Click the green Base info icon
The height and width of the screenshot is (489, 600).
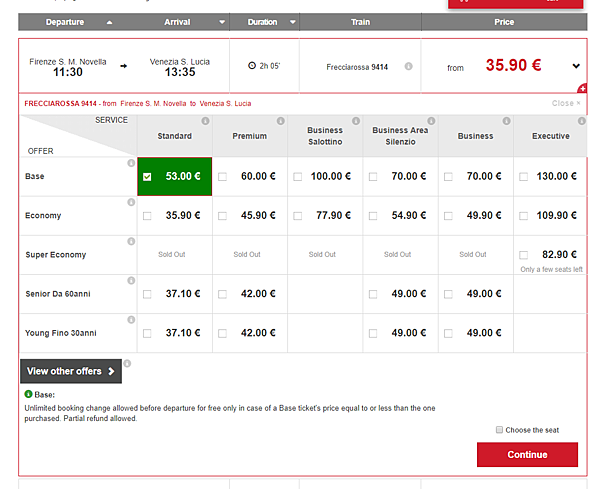pos(28,394)
